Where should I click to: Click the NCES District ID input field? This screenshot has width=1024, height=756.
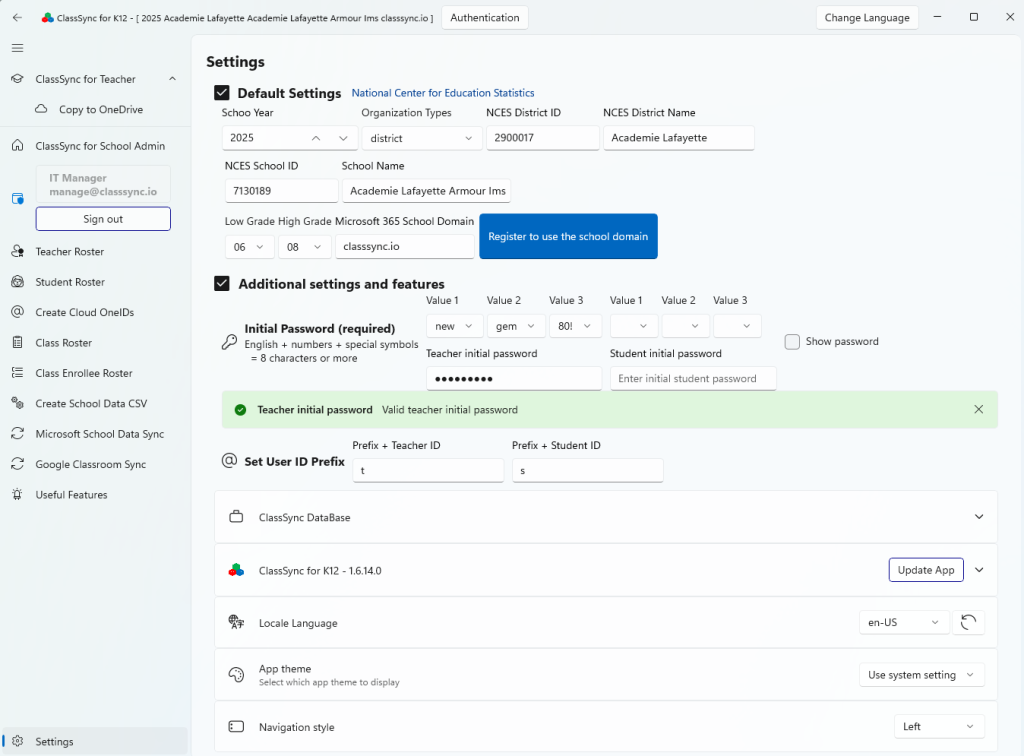point(543,138)
